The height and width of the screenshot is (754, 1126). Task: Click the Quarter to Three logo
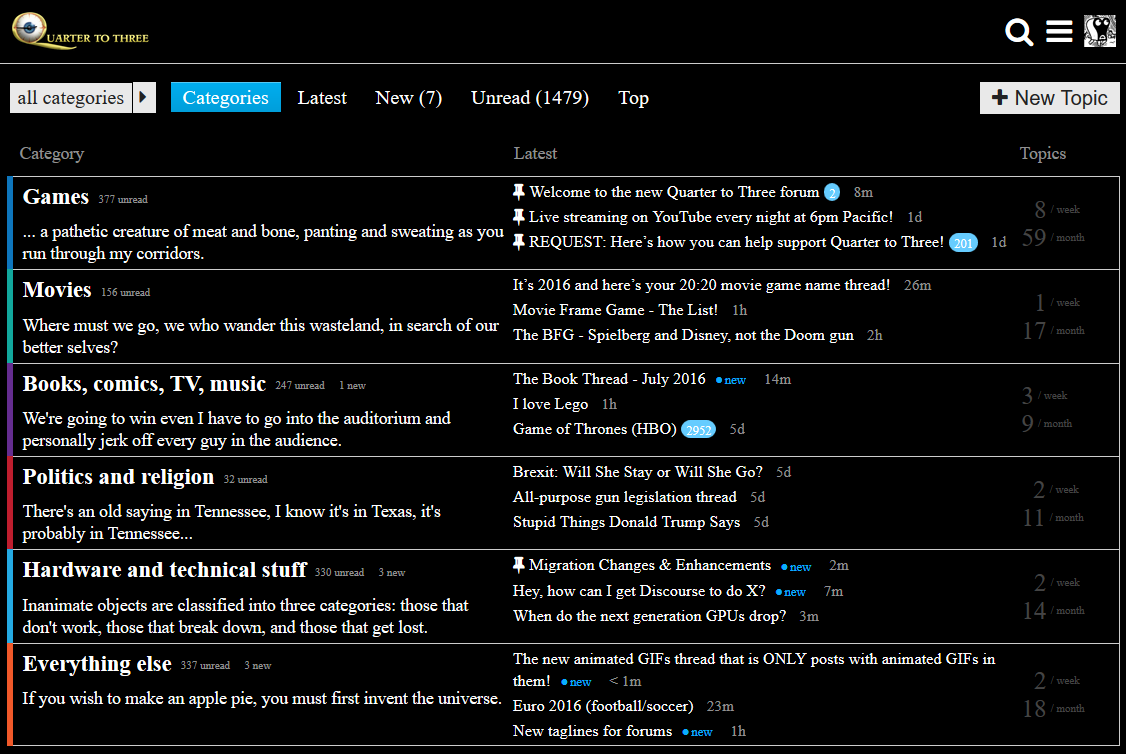click(x=81, y=32)
